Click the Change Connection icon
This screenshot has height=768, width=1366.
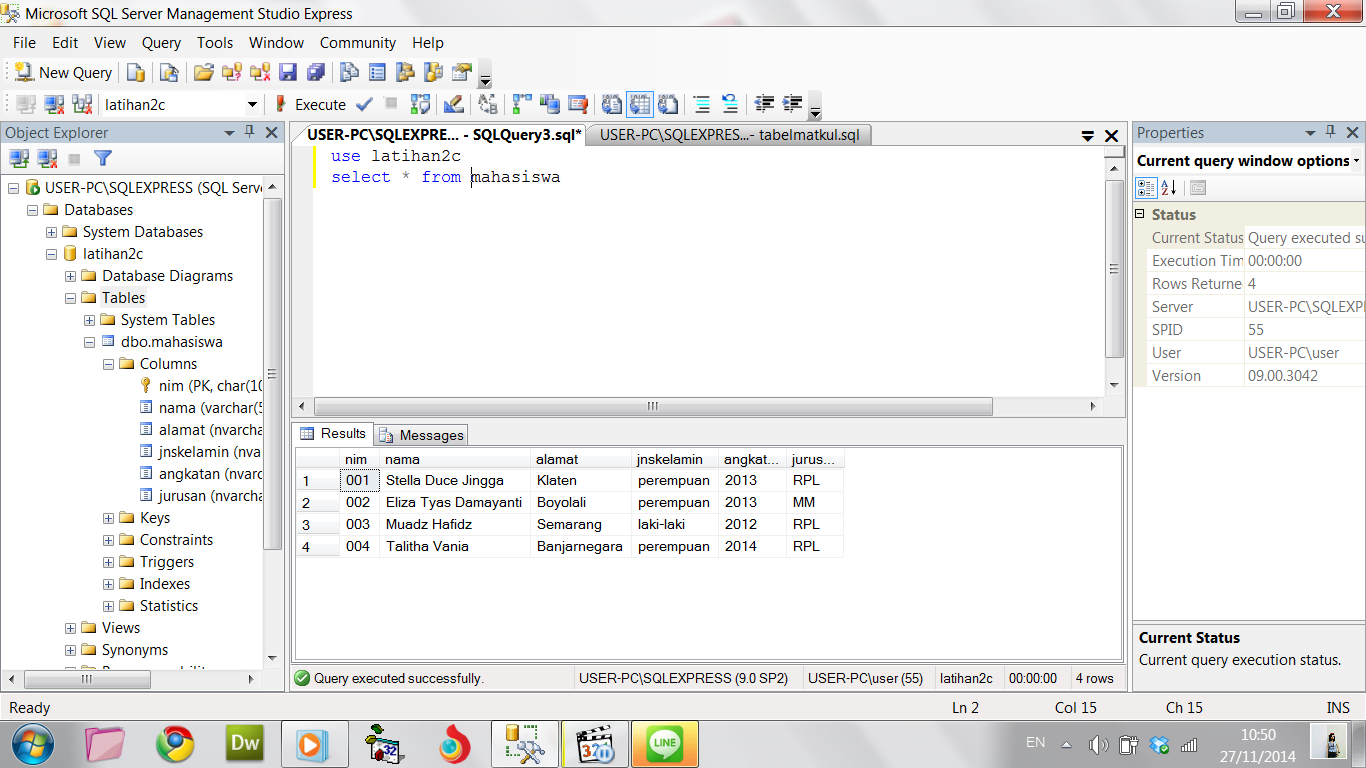click(x=81, y=104)
